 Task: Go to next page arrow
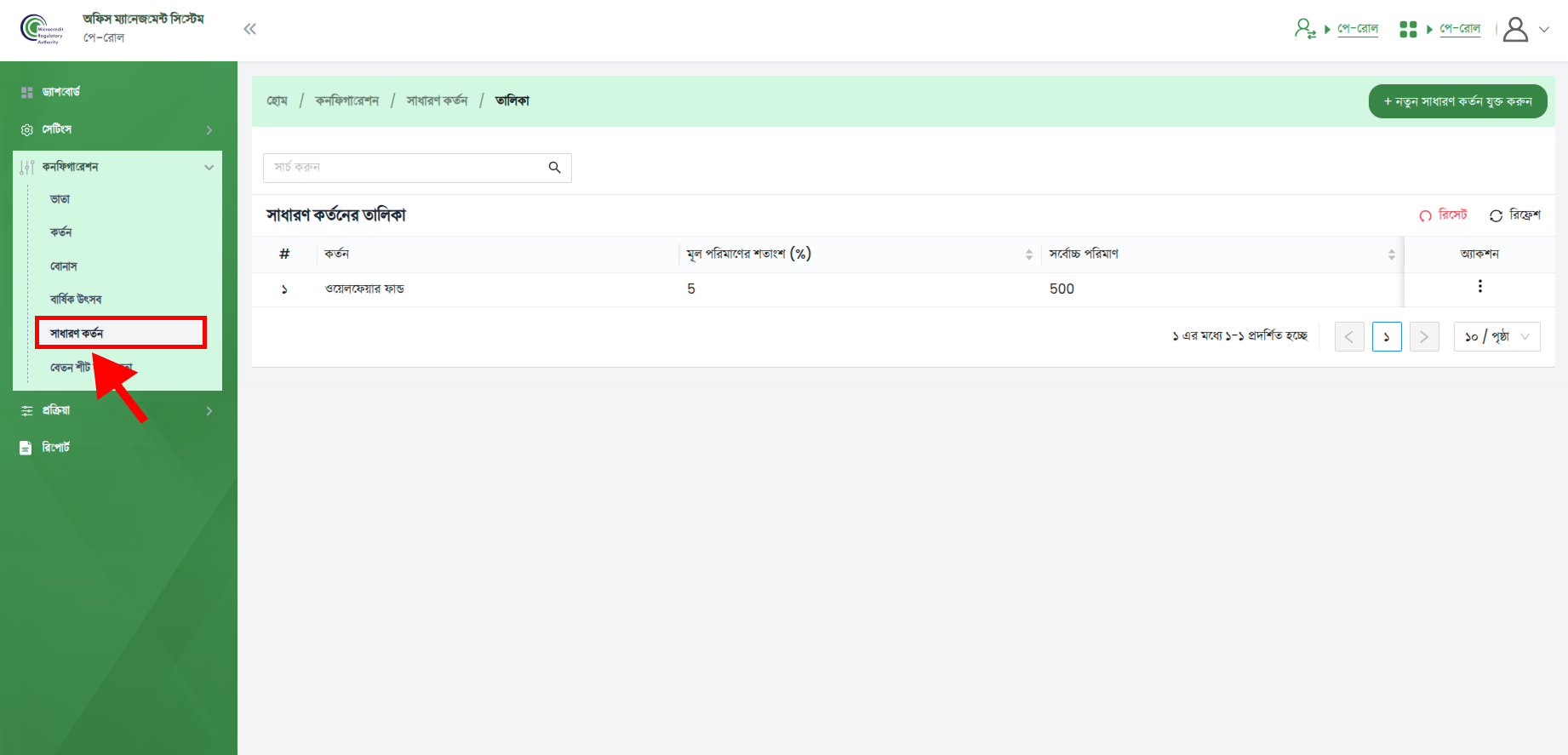click(x=1424, y=337)
